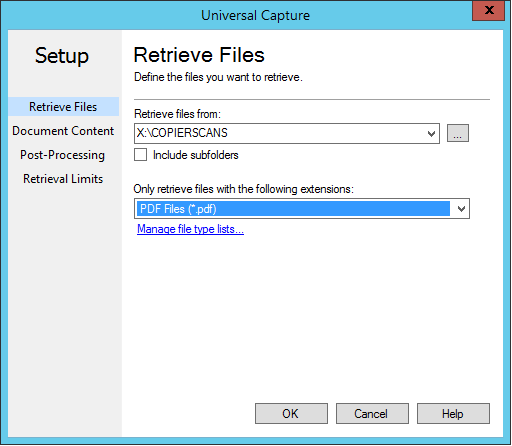Close the Universal Capture dialog
Image resolution: width=512 pixels, height=446 pixels.
coord(489,10)
